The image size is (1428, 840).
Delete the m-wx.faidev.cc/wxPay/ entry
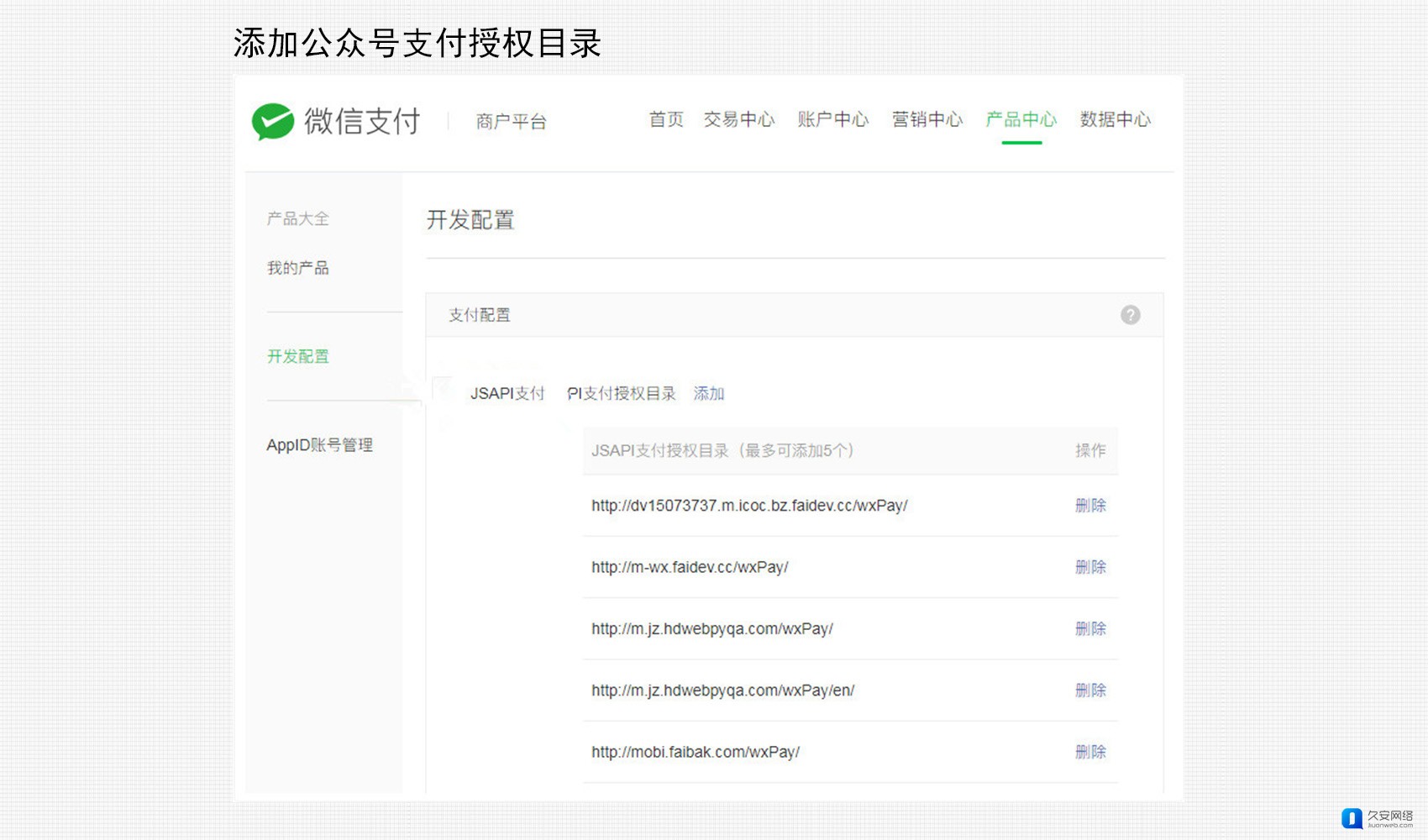click(1090, 568)
